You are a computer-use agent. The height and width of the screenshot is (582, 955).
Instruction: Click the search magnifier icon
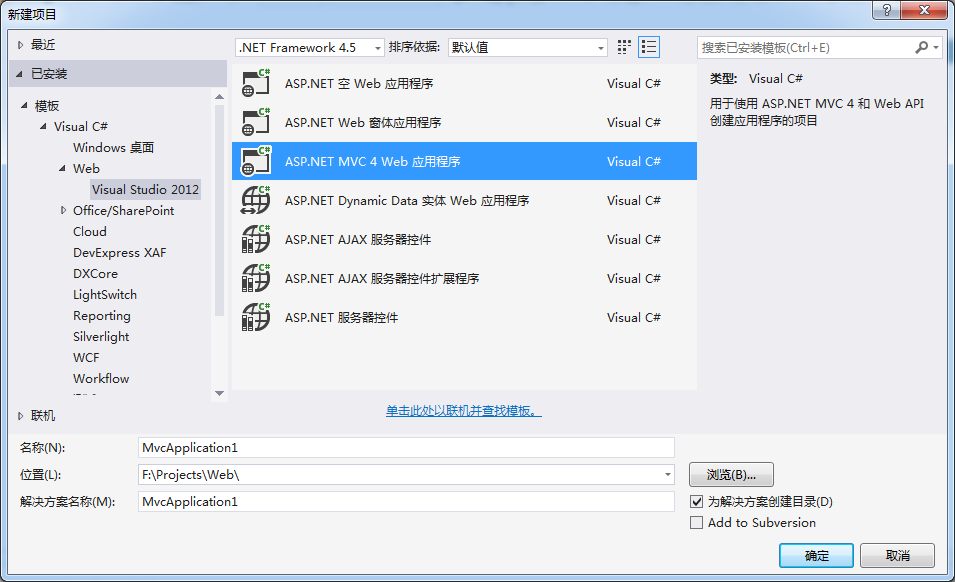(922, 47)
